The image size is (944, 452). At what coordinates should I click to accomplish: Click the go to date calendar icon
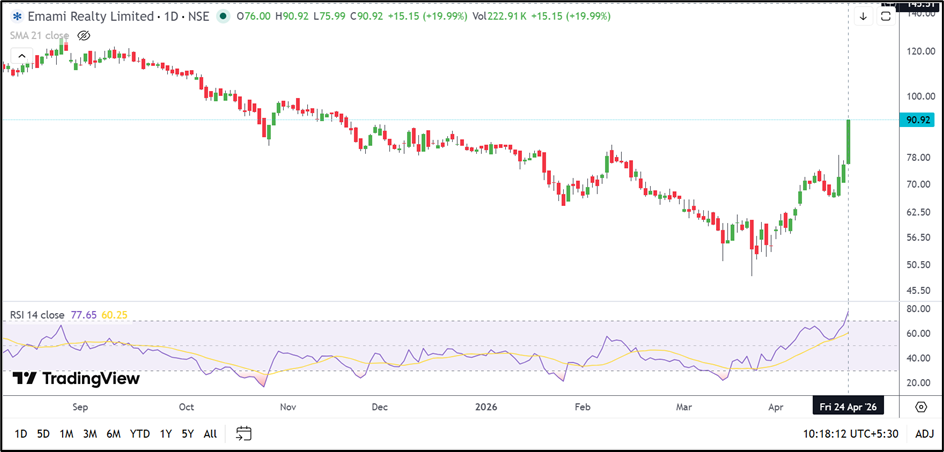pos(243,433)
